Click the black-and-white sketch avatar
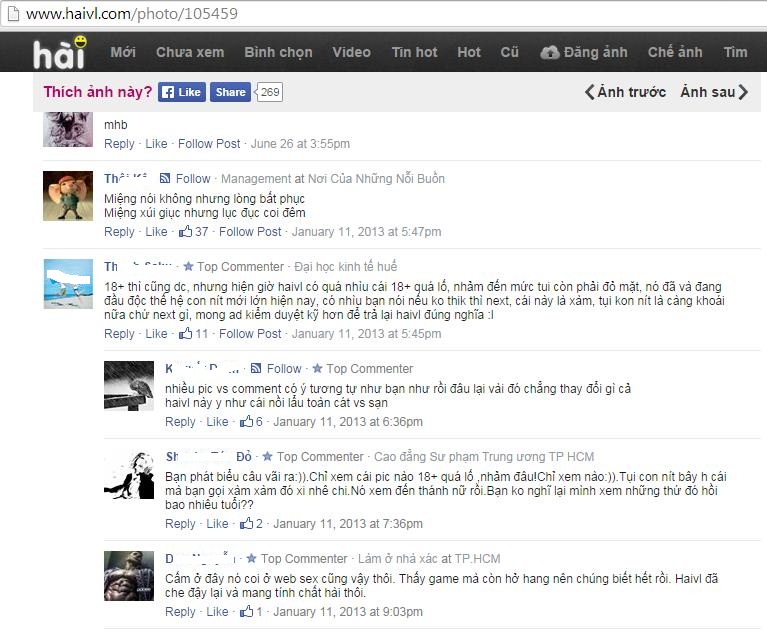The image size is (767, 634). (129, 474)
